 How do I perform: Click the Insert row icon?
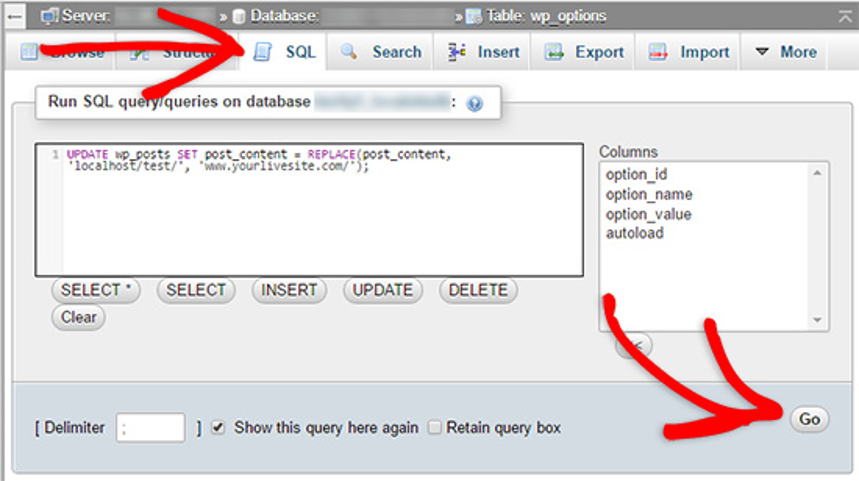(457, 52)
